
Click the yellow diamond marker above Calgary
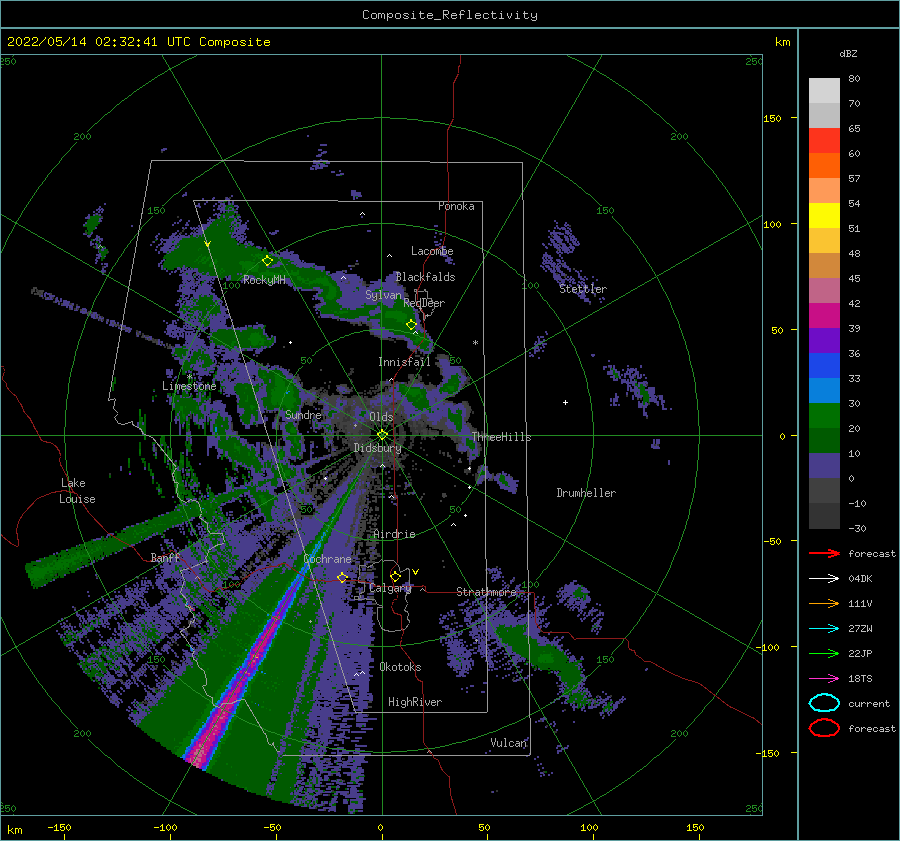tap(395, 576)
